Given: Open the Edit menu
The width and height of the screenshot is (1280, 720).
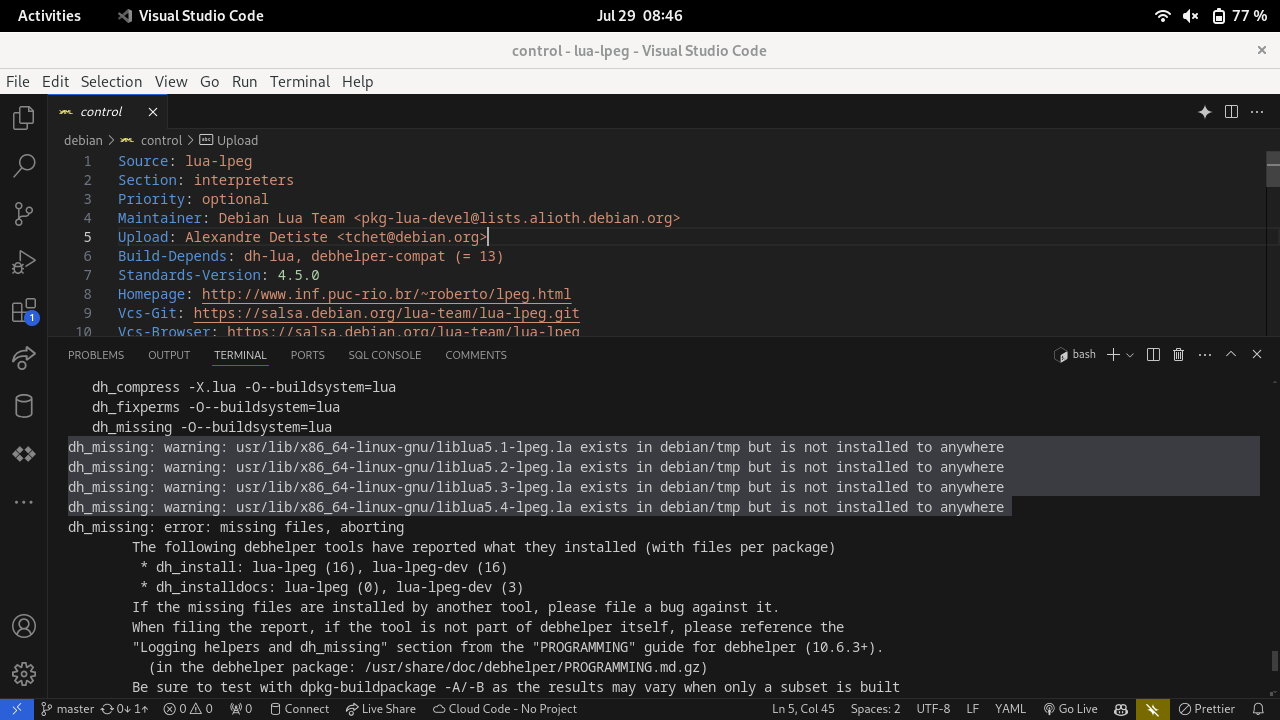Looking at the screenshot, I should [x=55, y=82].
